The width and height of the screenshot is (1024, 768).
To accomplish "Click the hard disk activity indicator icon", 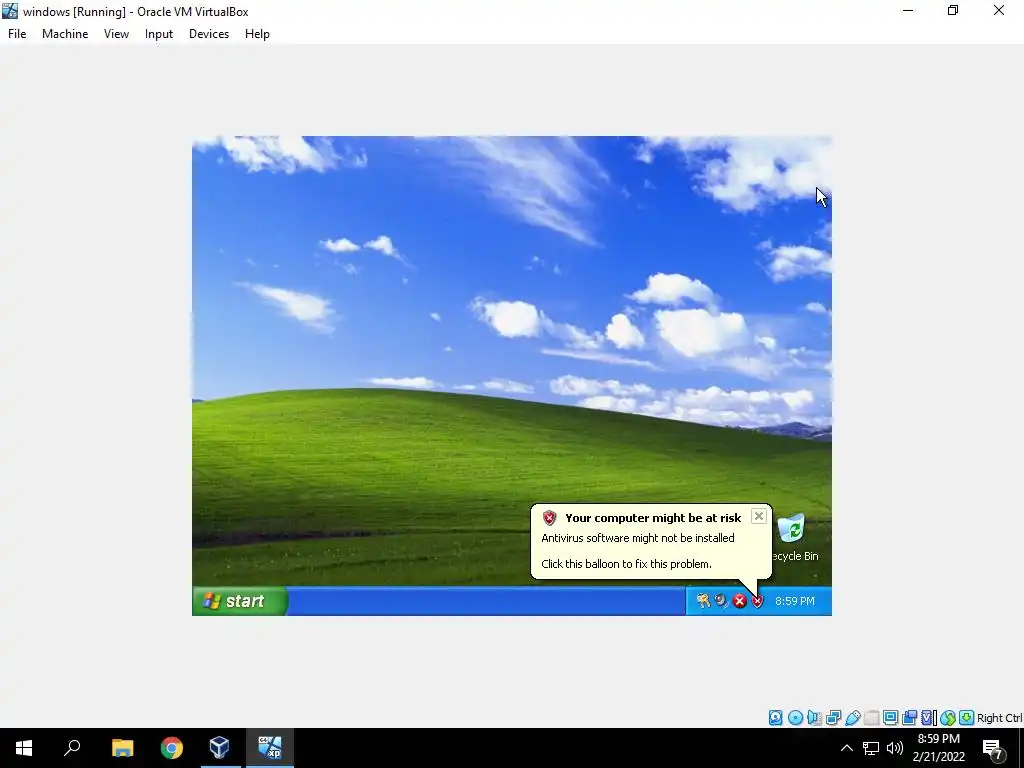I will pos(775,718).
